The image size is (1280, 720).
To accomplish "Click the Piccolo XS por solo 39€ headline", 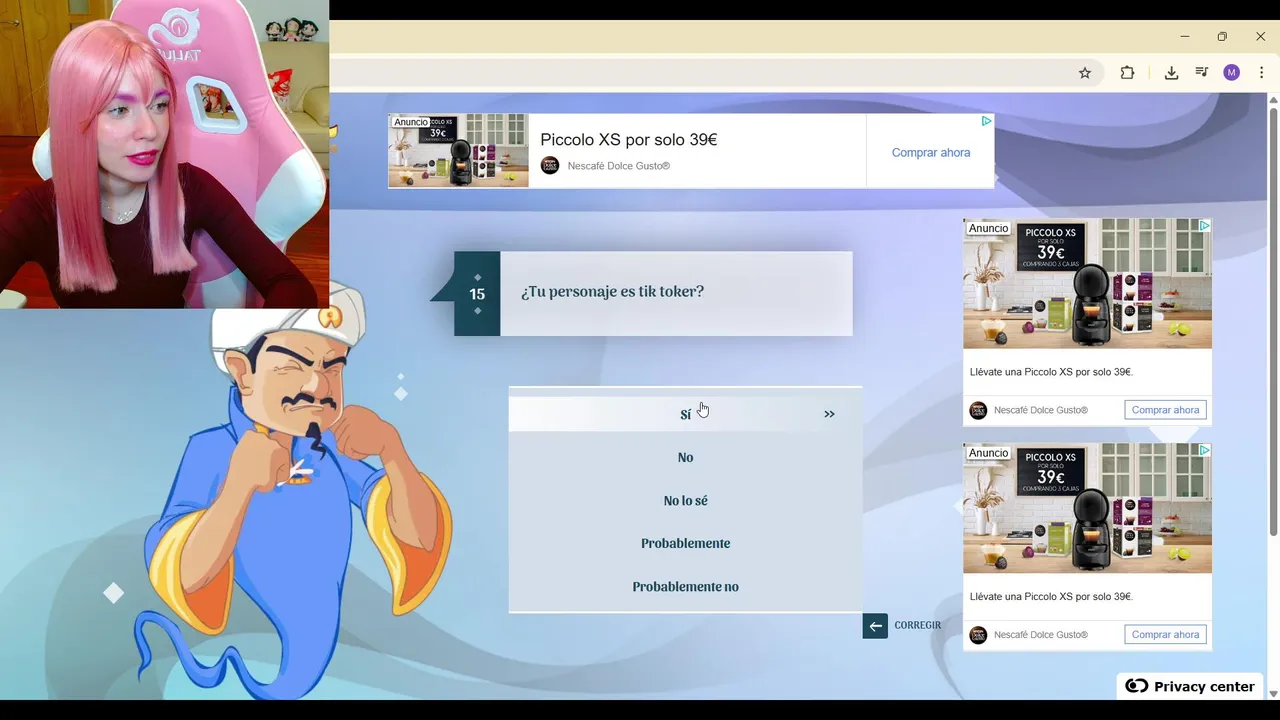I will [x=628, y=140].
